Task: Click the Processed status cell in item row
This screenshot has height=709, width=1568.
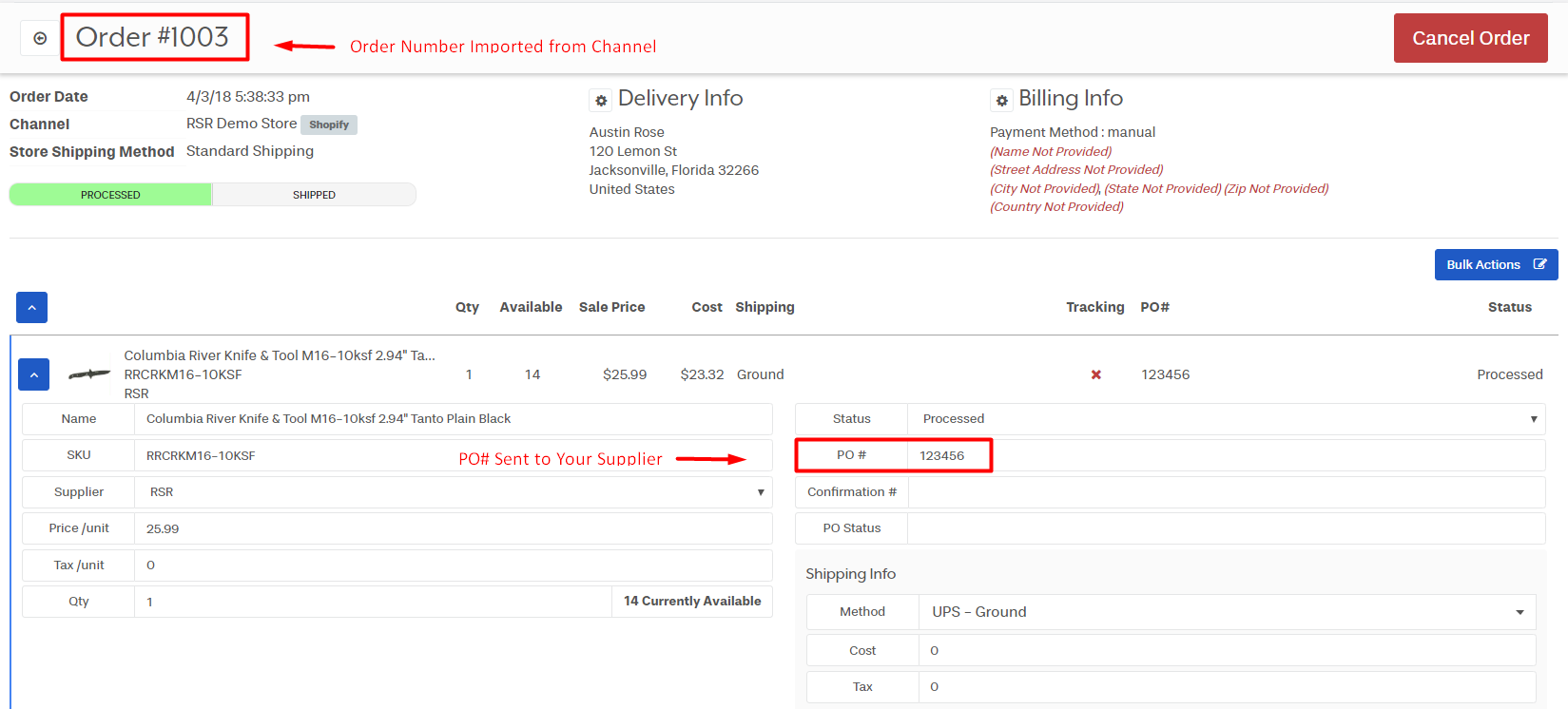Action: coord(1509,374)
